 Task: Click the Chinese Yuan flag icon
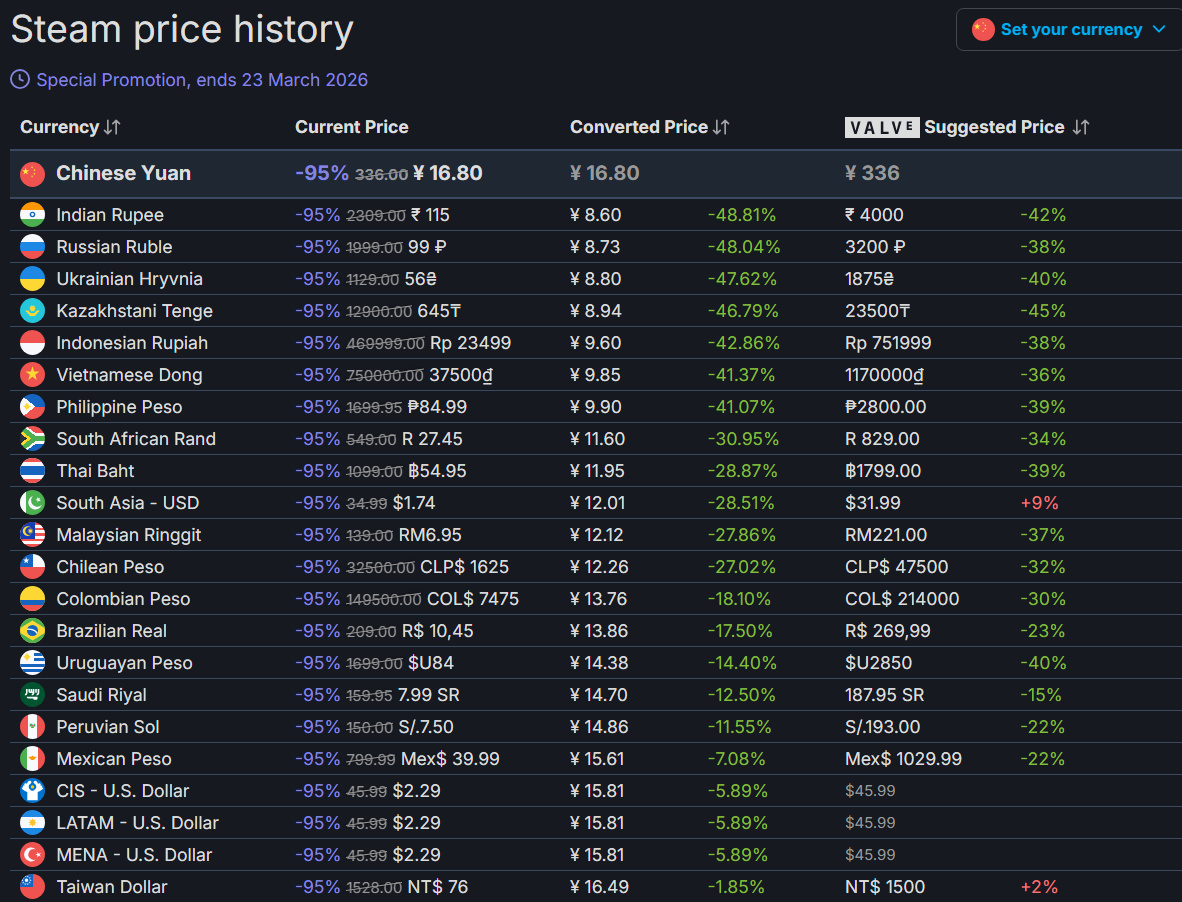tap(33, 173)
